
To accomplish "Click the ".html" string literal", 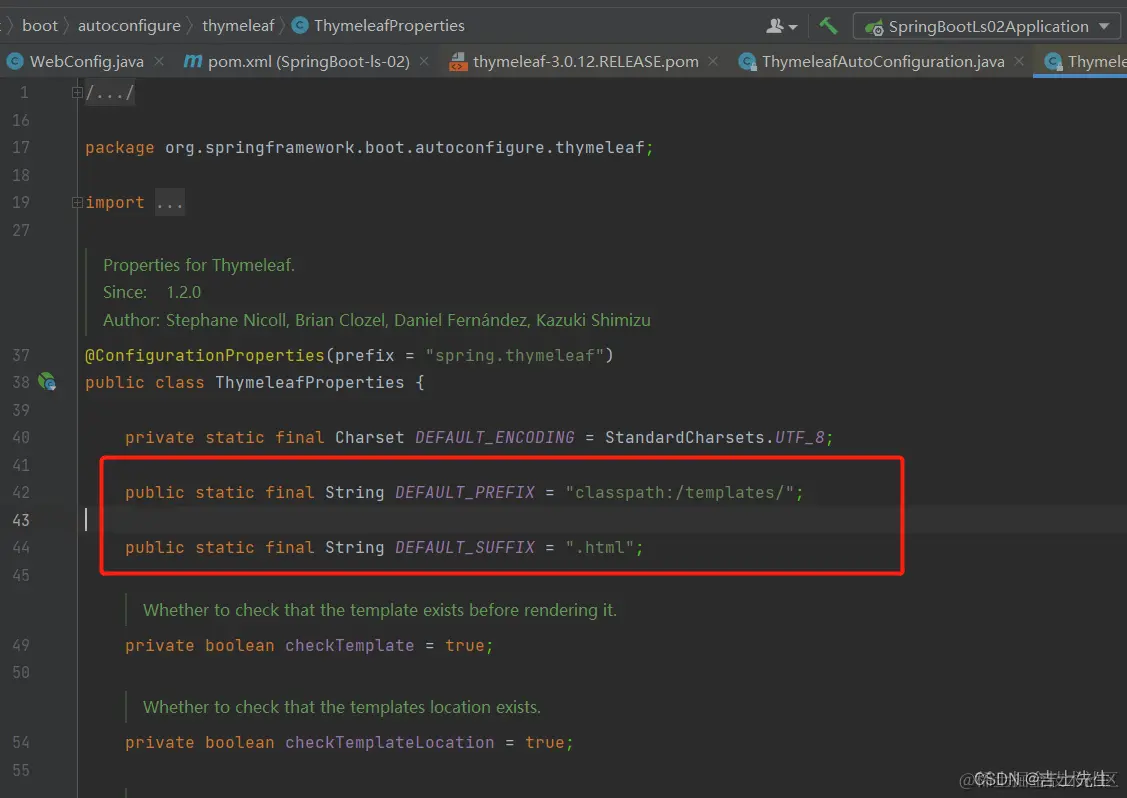I will [599, 548].
